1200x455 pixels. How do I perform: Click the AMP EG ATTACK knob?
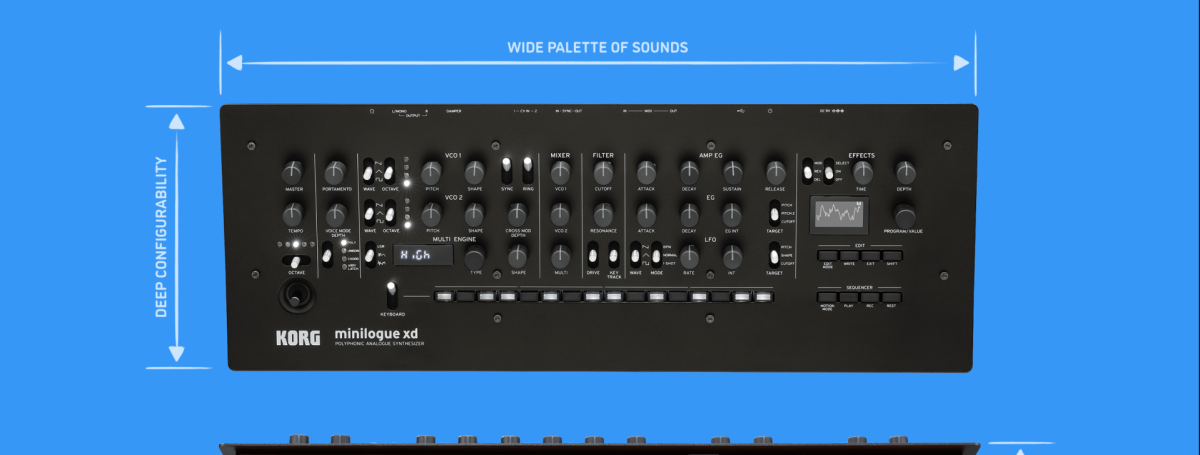point(646,171)
